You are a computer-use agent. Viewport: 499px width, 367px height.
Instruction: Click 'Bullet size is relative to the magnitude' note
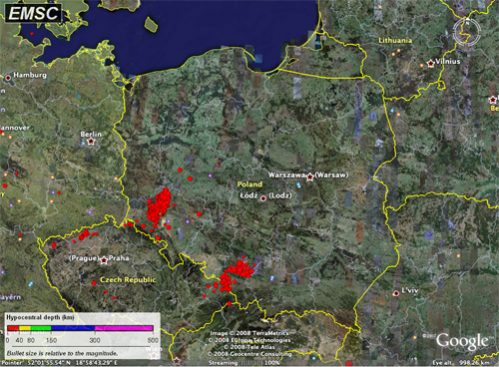coord(62,353)
